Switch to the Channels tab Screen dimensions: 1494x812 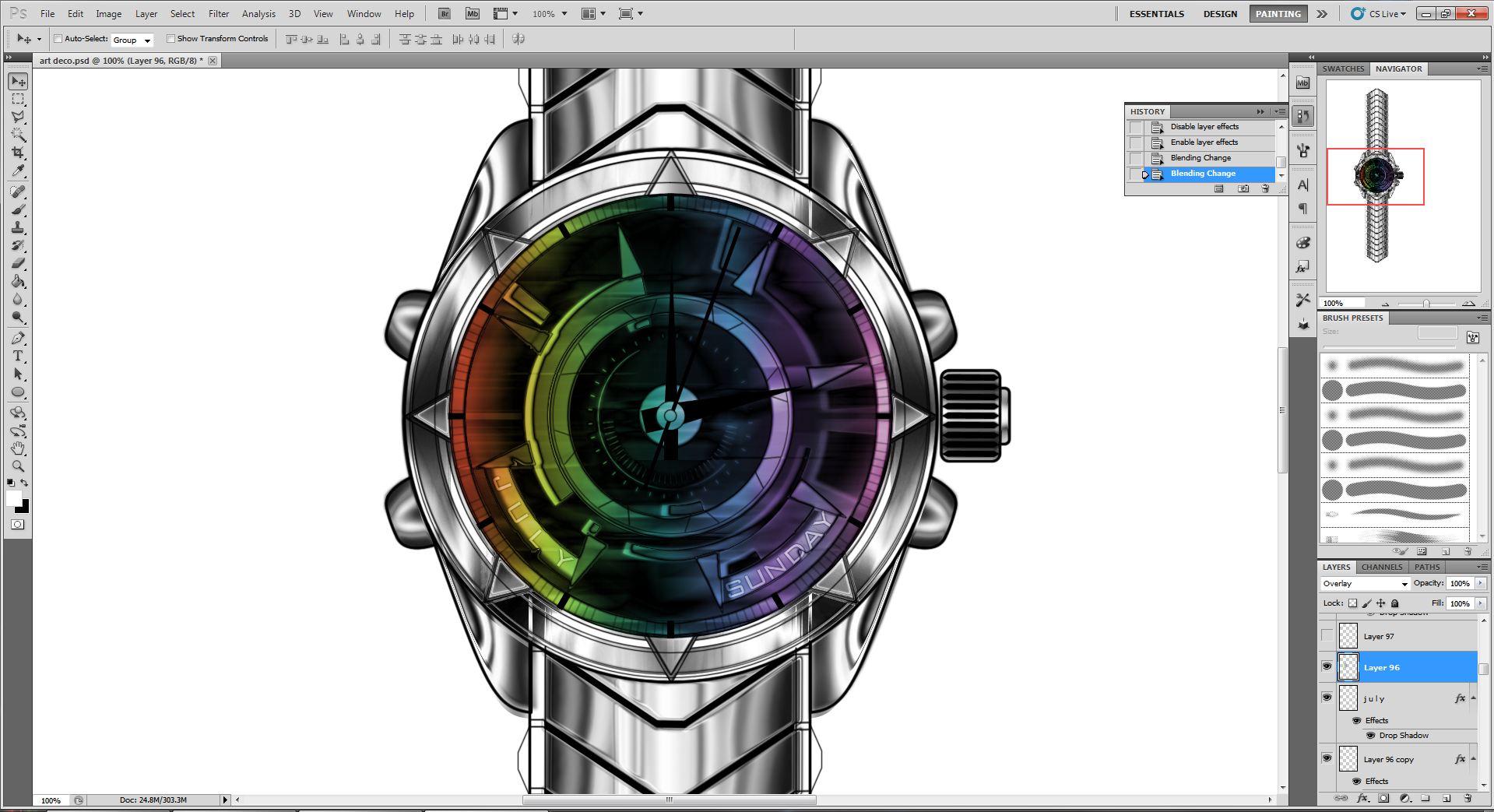(x=1381, y=567)
